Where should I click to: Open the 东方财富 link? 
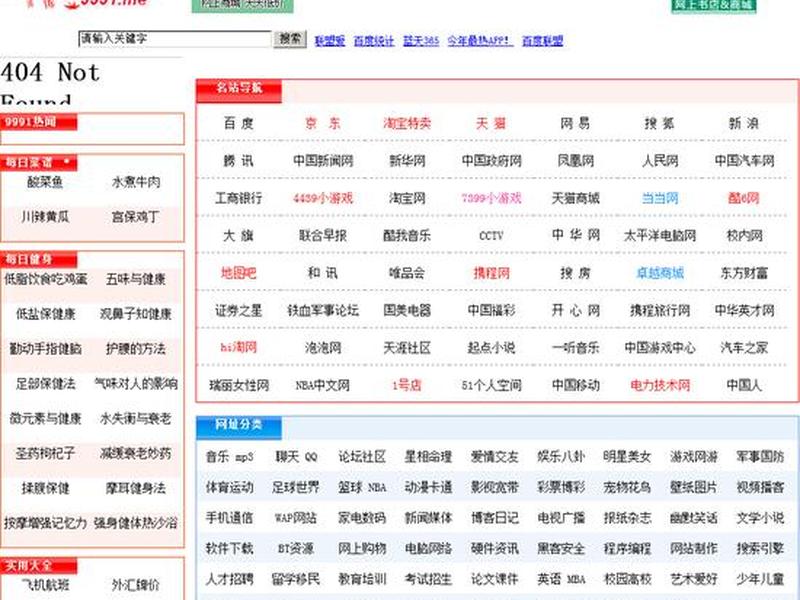click(744, 273)
